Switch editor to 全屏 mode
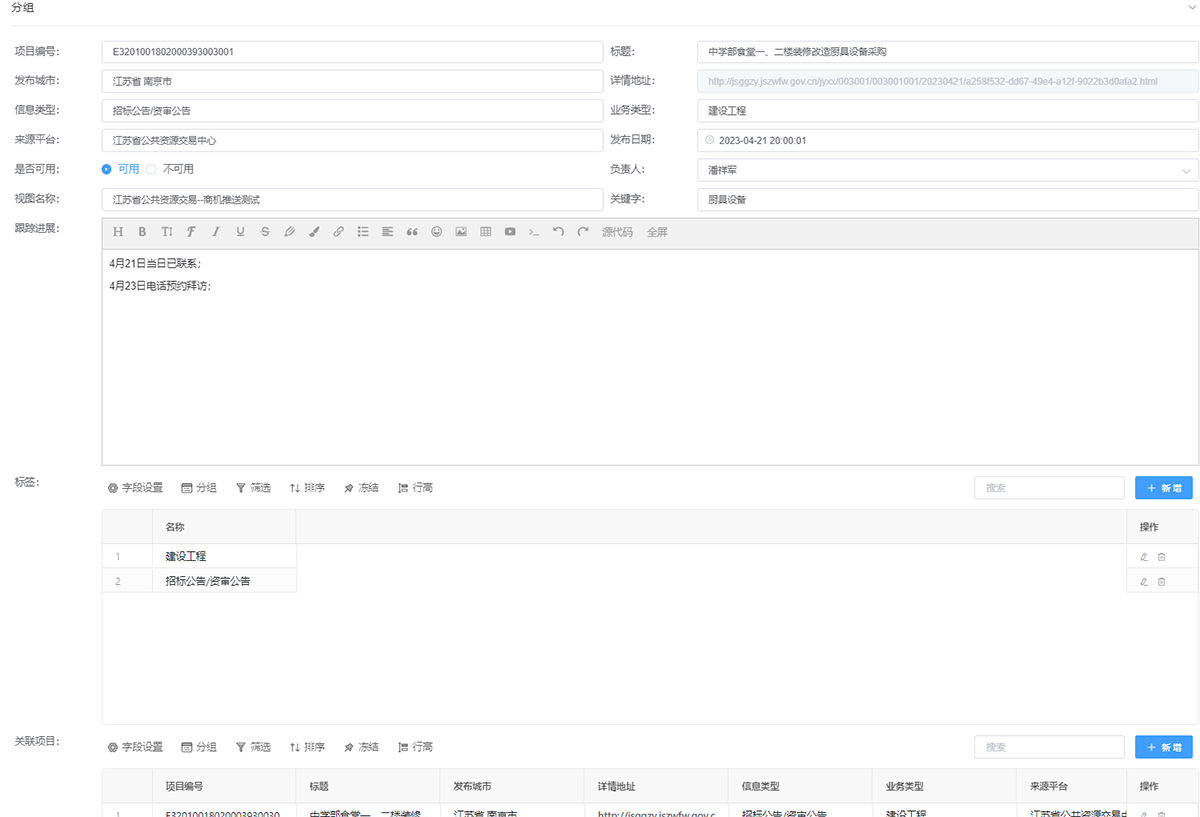This screenshot has width=1200, height=817. pos(657,232)
